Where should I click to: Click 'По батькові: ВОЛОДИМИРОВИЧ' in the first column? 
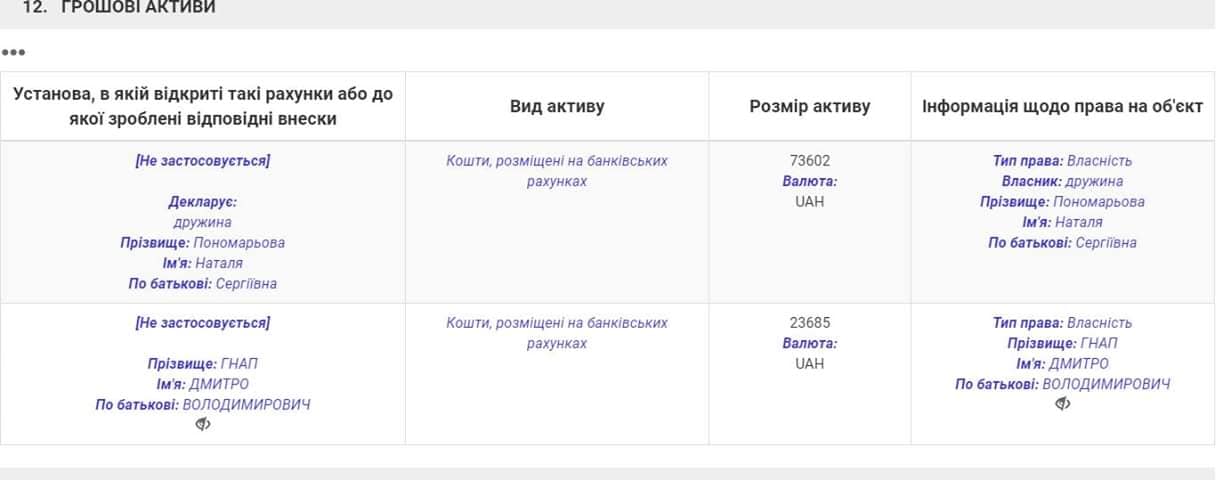click(x=203, y=405)
